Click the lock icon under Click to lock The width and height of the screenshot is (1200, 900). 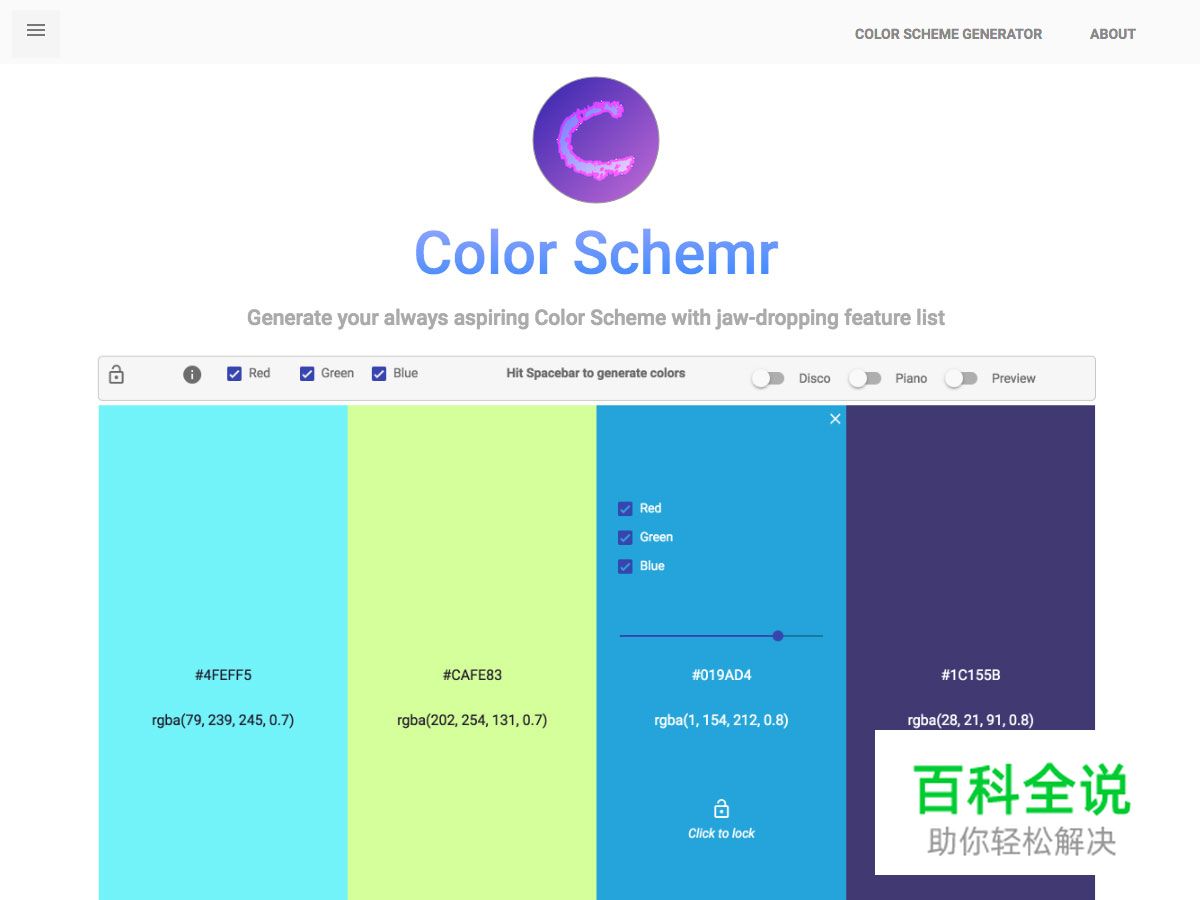pyautogui.click(x=721, y=808)
